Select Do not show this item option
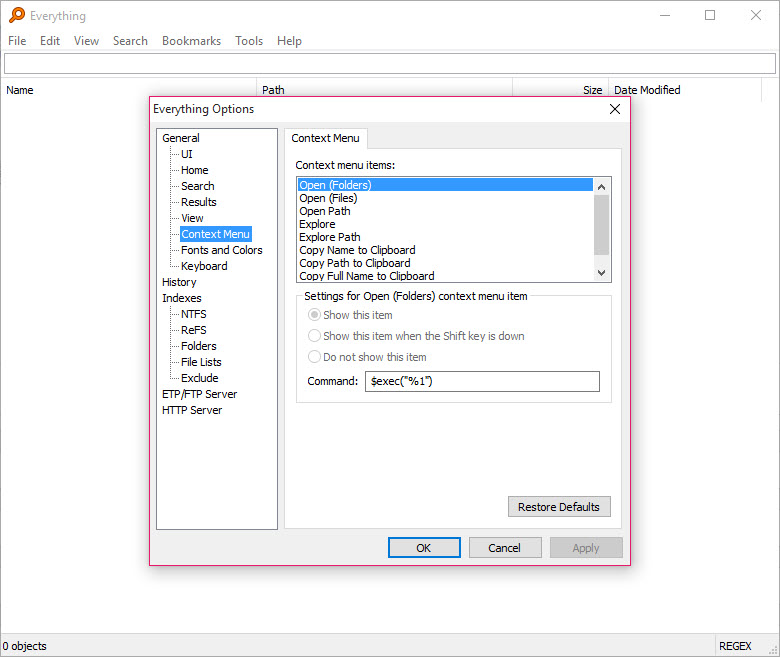780x657 pixels. point(314,357)
